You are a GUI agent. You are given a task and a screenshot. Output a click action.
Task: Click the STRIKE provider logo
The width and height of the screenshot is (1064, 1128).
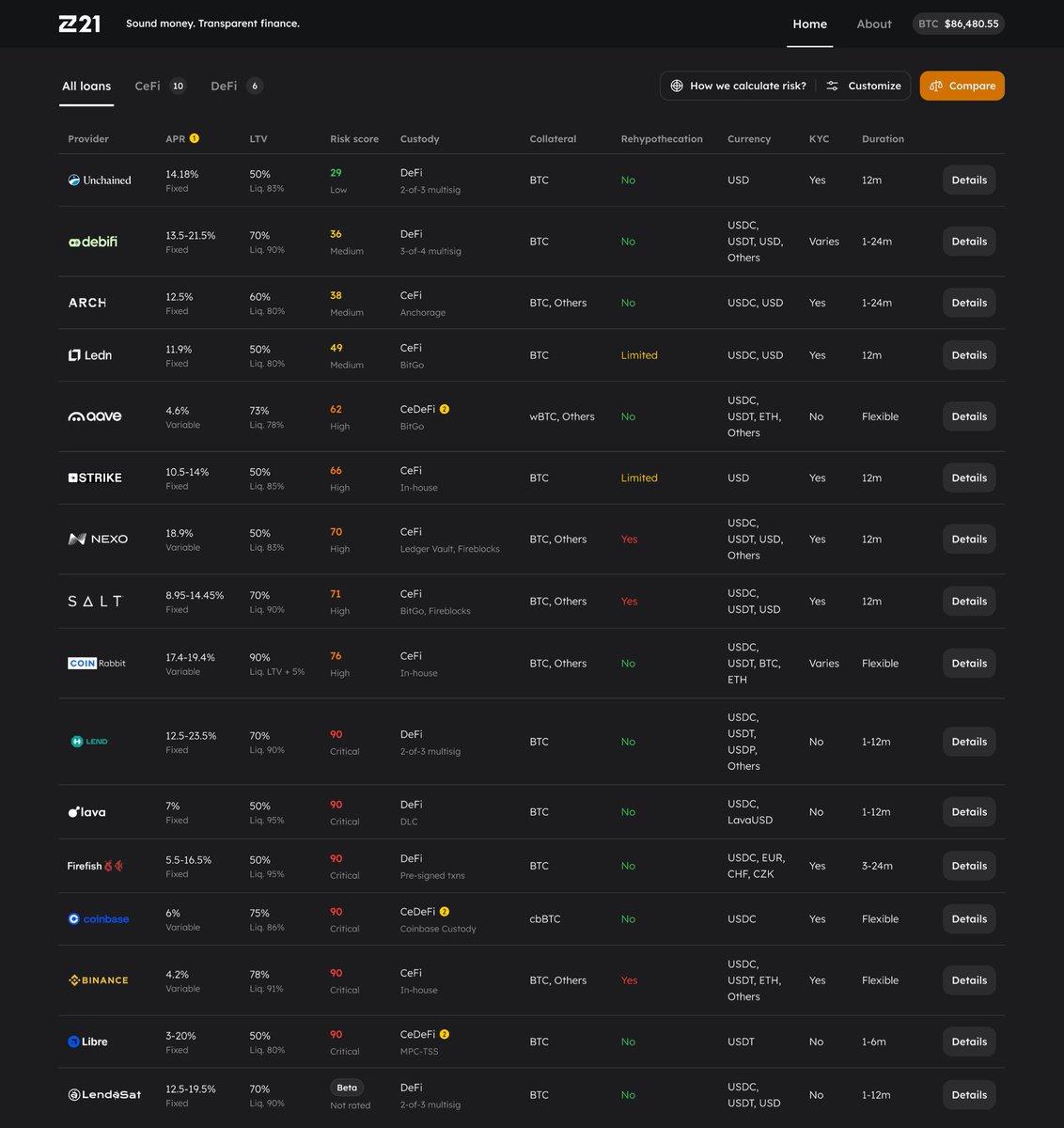[95, 478]
